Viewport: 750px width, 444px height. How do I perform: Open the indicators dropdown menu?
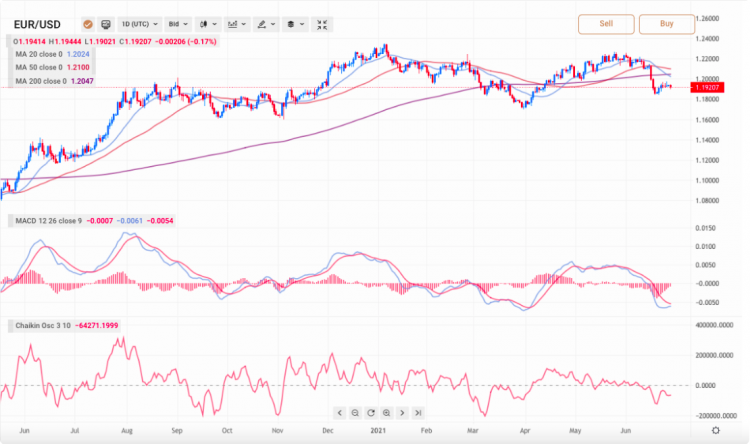click(x=237, y=22)
